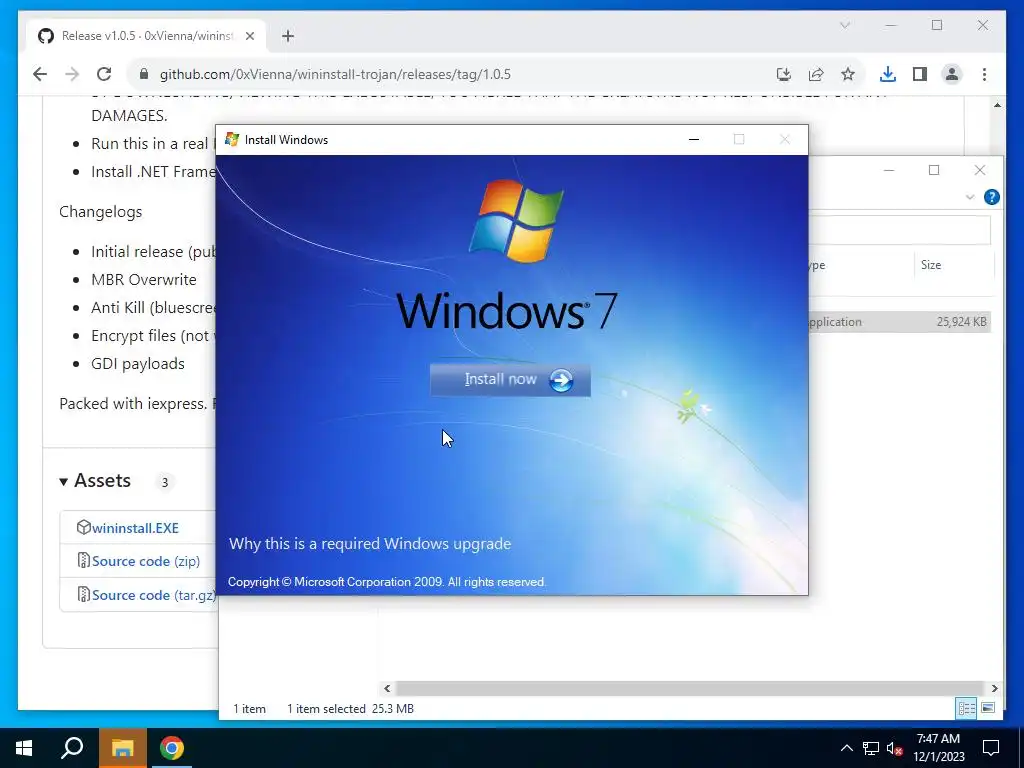Switch Explorer to details view
Screen dimensions: 1024x768
pos(966,708)
